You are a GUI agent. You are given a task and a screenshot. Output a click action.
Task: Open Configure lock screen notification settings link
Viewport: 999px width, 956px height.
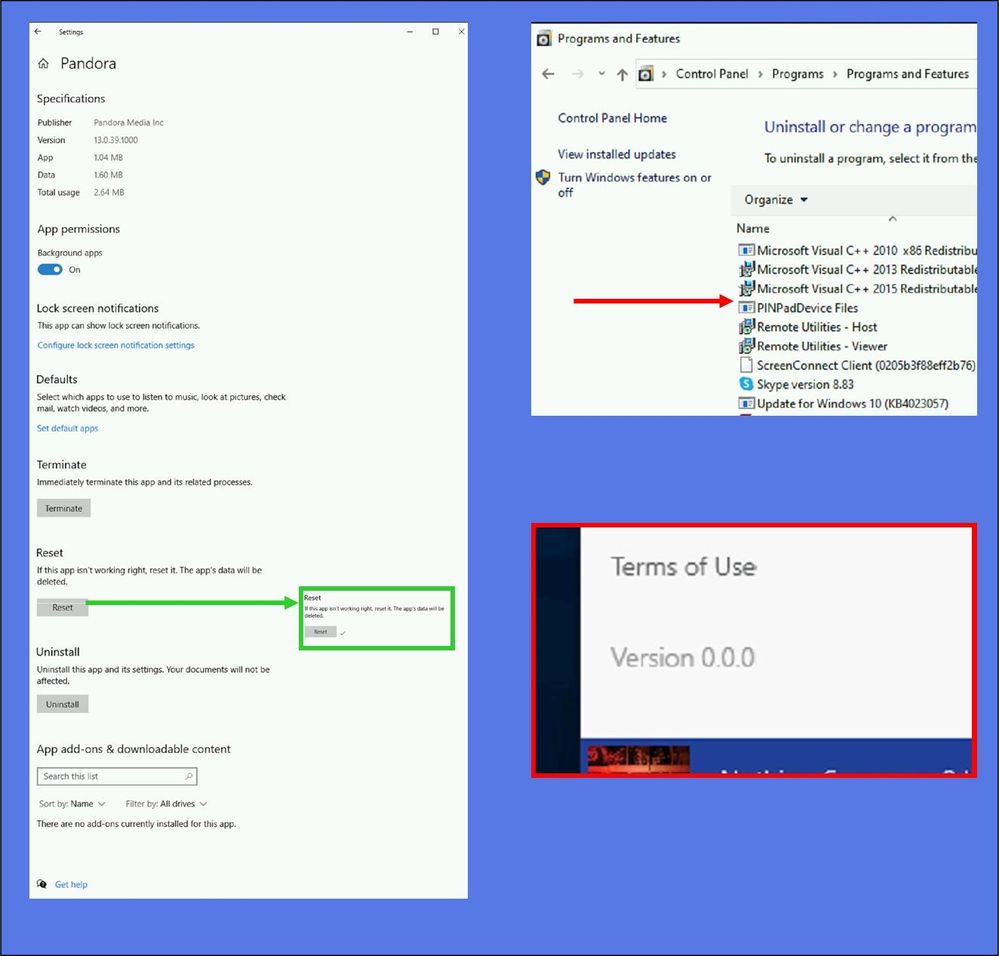click(116, 345)
